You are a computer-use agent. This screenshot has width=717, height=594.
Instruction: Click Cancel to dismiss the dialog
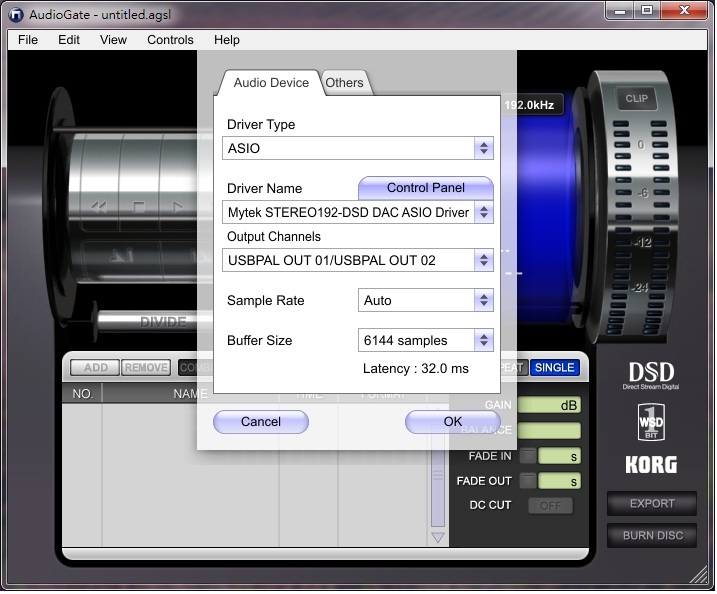pyautogui.click(x=261, y=422)
